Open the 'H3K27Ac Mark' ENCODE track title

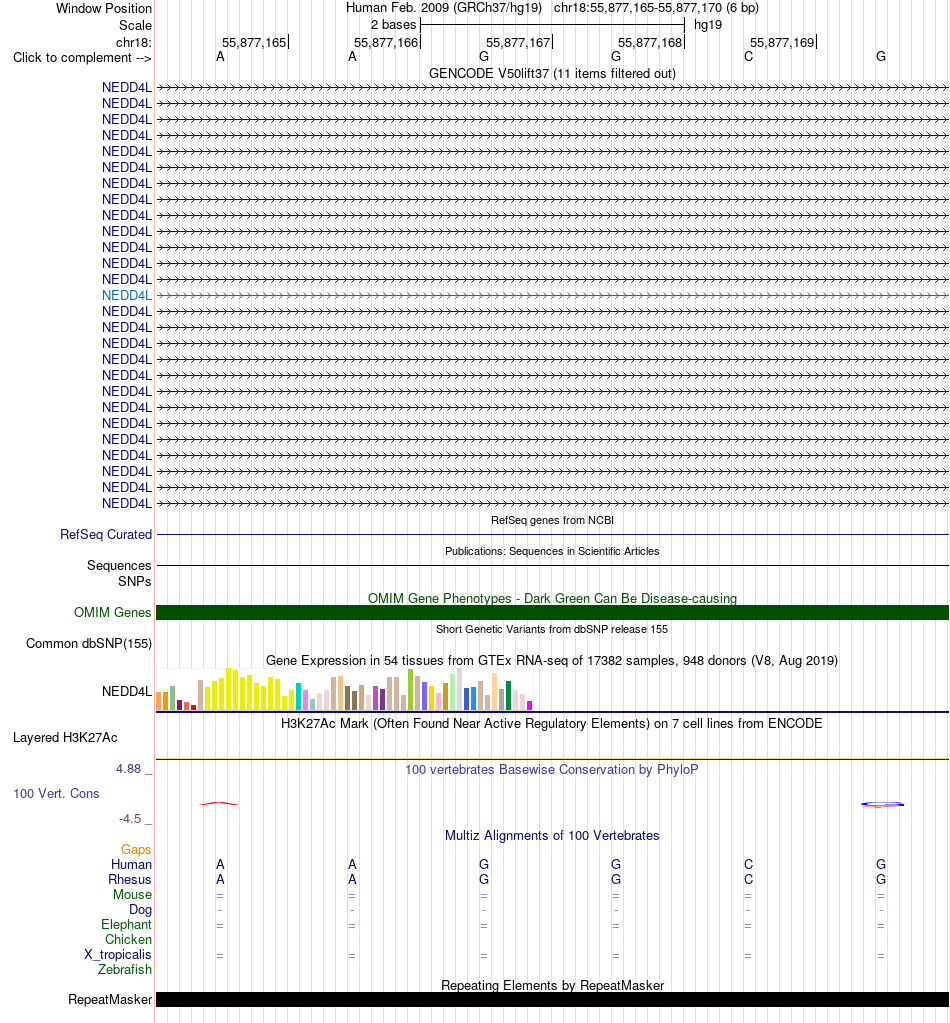[x=552, y=723]
